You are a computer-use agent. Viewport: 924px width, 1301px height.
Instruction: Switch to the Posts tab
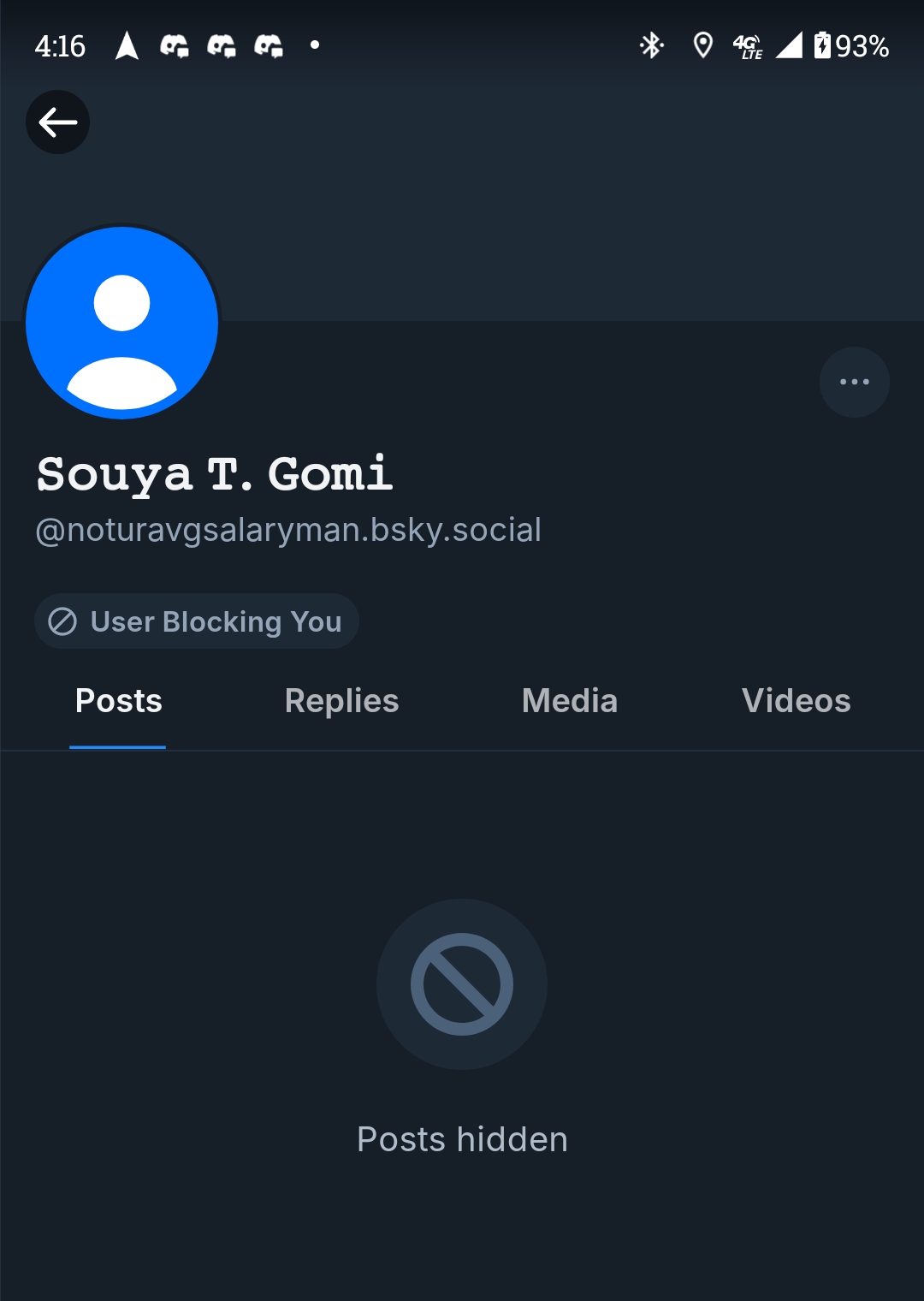[x=118, y=701]
